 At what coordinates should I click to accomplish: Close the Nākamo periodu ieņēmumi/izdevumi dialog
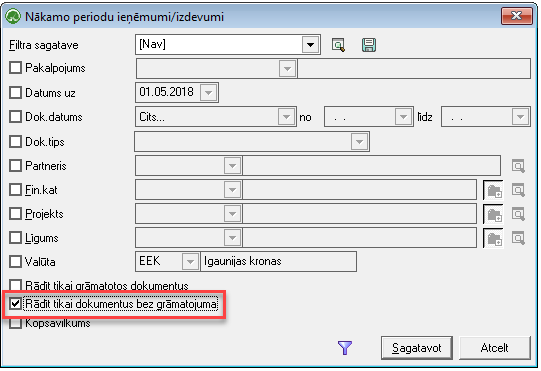pos(517,16)
